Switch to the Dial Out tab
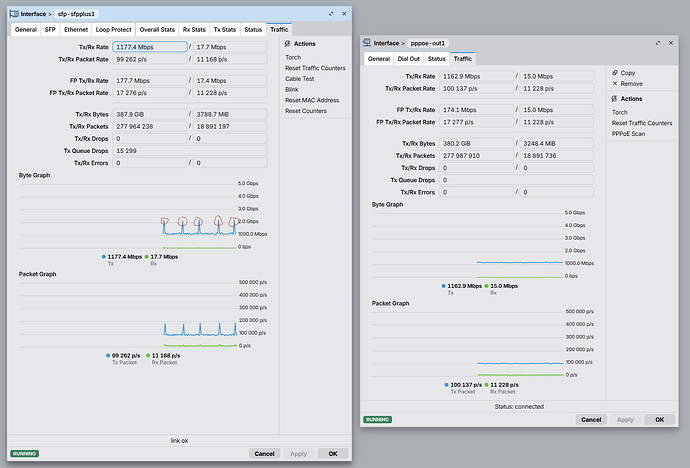690x468 pixels. [x=409, y=59]
